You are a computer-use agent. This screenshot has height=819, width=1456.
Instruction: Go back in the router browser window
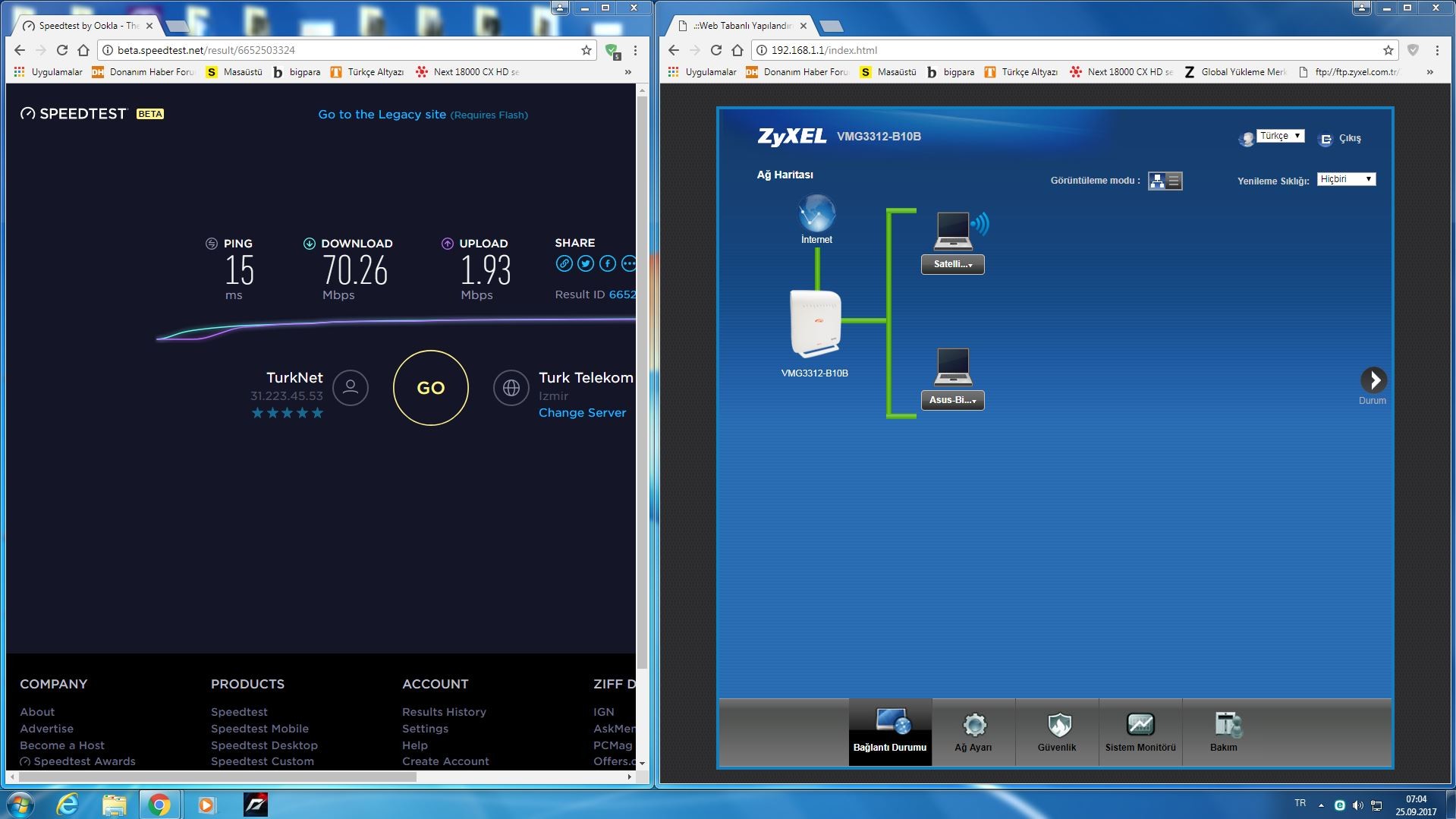click(x=674, y=50)
